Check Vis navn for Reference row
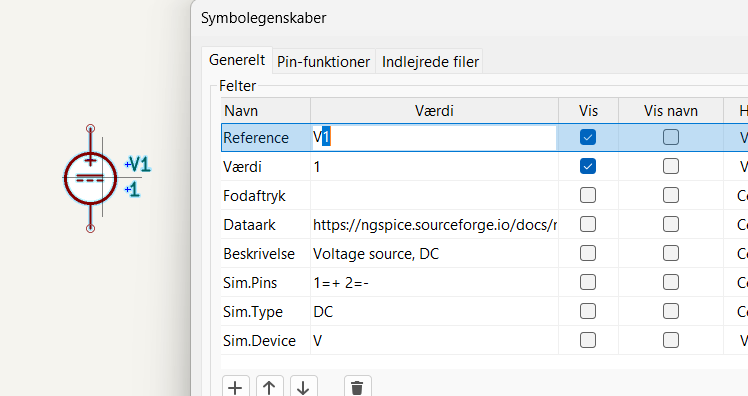The image size is (748, 396). [x=671, y=137]
